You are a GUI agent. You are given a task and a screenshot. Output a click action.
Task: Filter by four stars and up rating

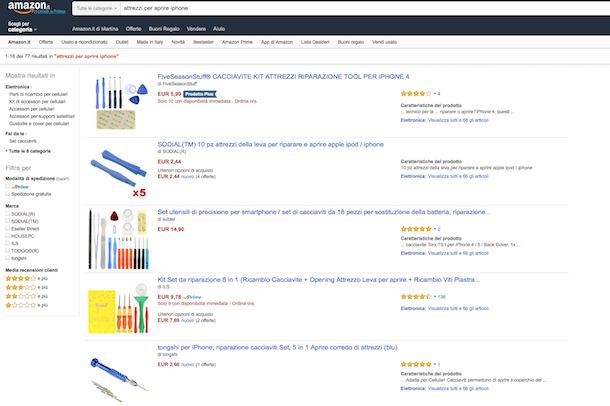coord(26,278)
